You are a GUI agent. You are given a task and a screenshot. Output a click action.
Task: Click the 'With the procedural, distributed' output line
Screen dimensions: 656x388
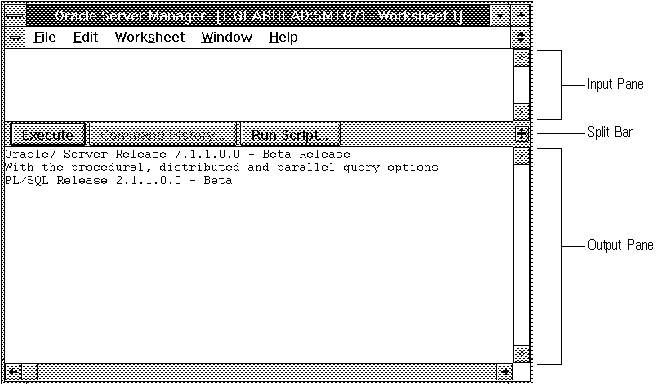222,167
